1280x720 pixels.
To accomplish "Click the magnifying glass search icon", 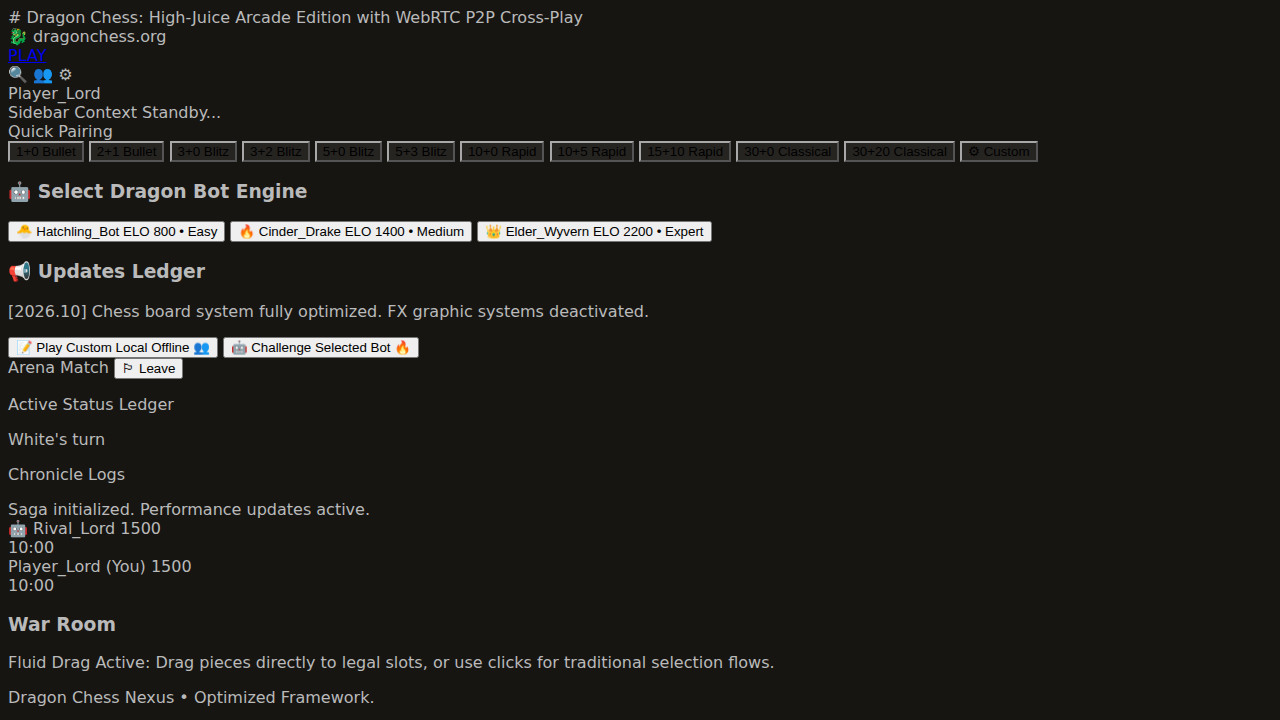I will pos(17,75).
